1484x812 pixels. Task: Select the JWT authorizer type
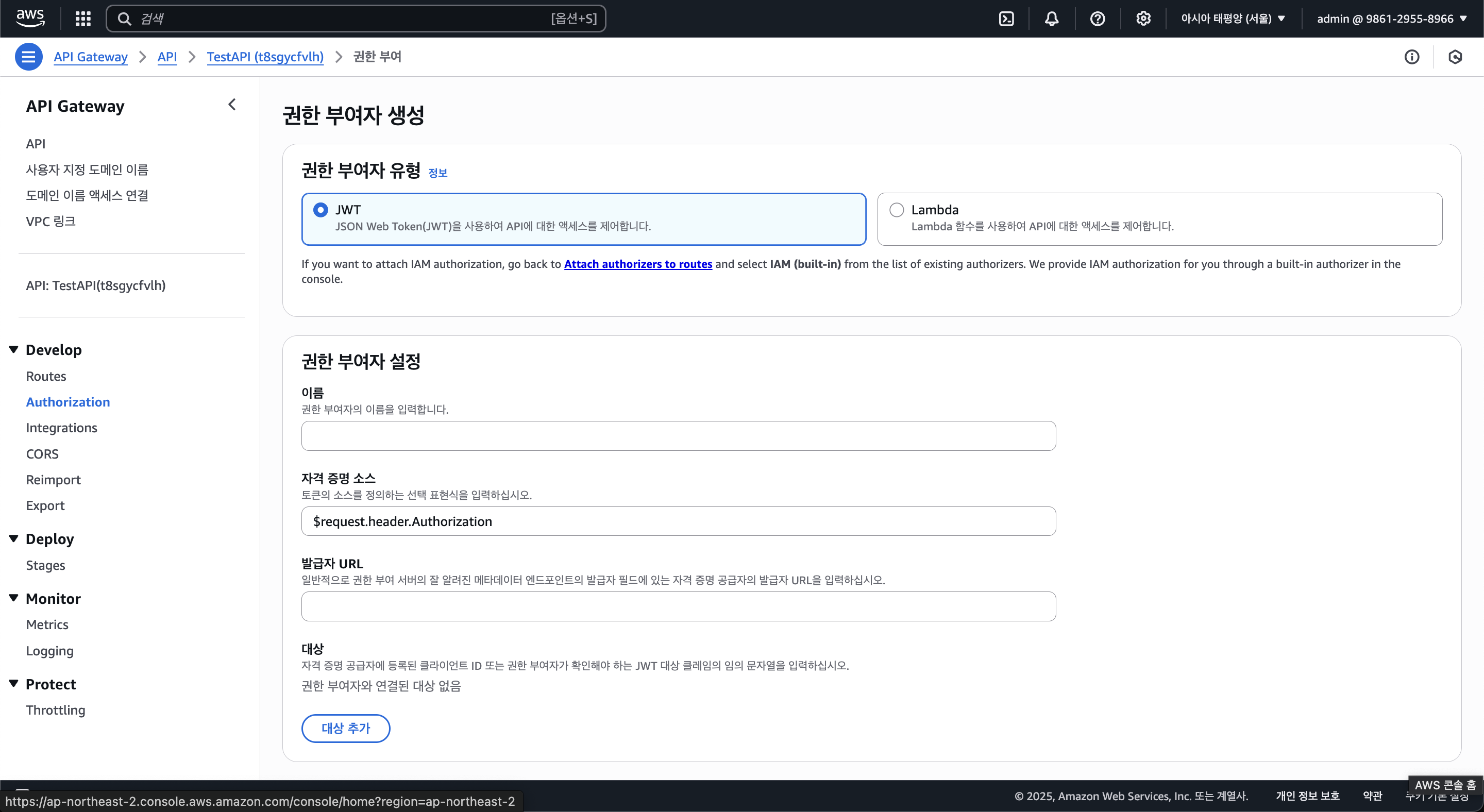(x=321, y=210)
